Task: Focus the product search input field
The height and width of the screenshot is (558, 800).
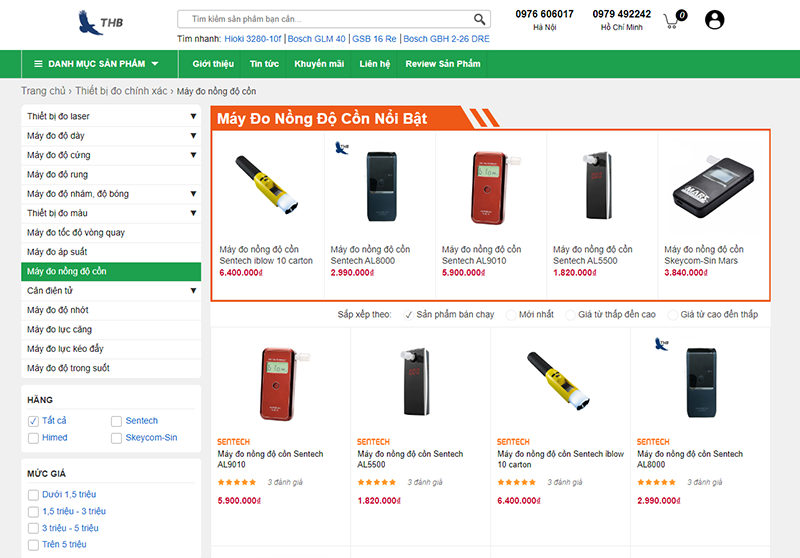Action: [329, 19]
